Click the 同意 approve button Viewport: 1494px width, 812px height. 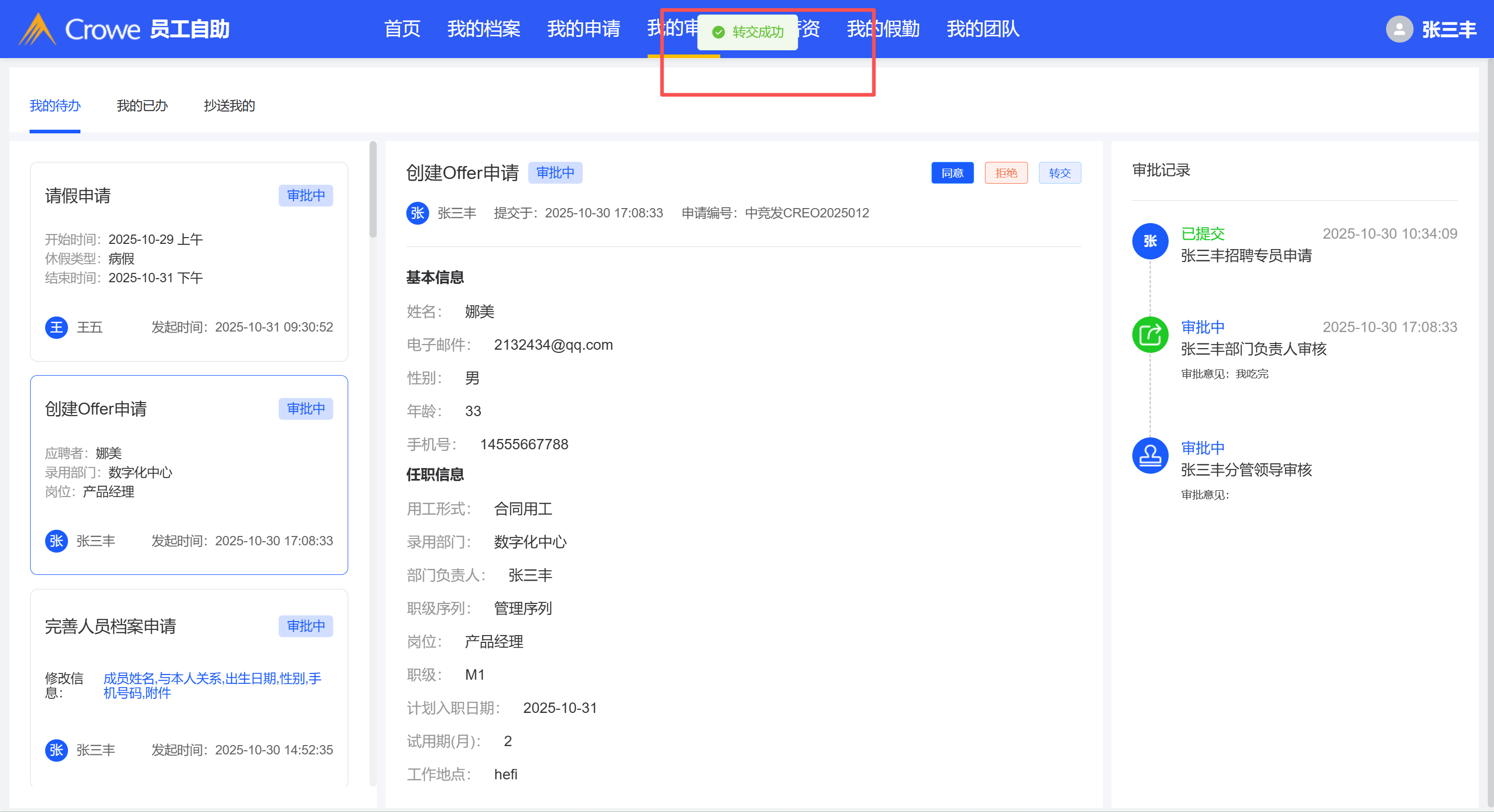[952, 173]
